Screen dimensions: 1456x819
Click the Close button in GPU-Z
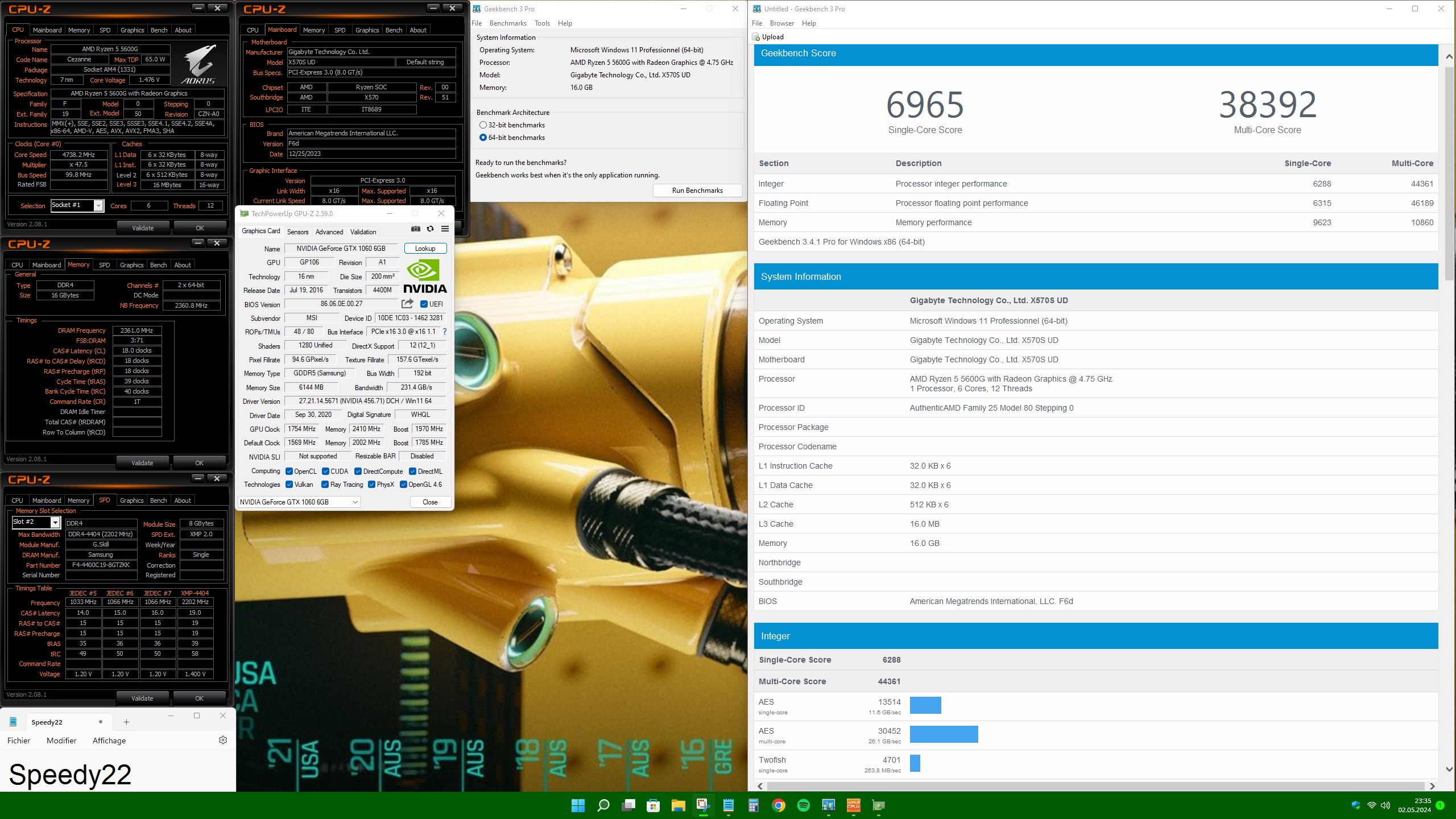pos(430,502)
